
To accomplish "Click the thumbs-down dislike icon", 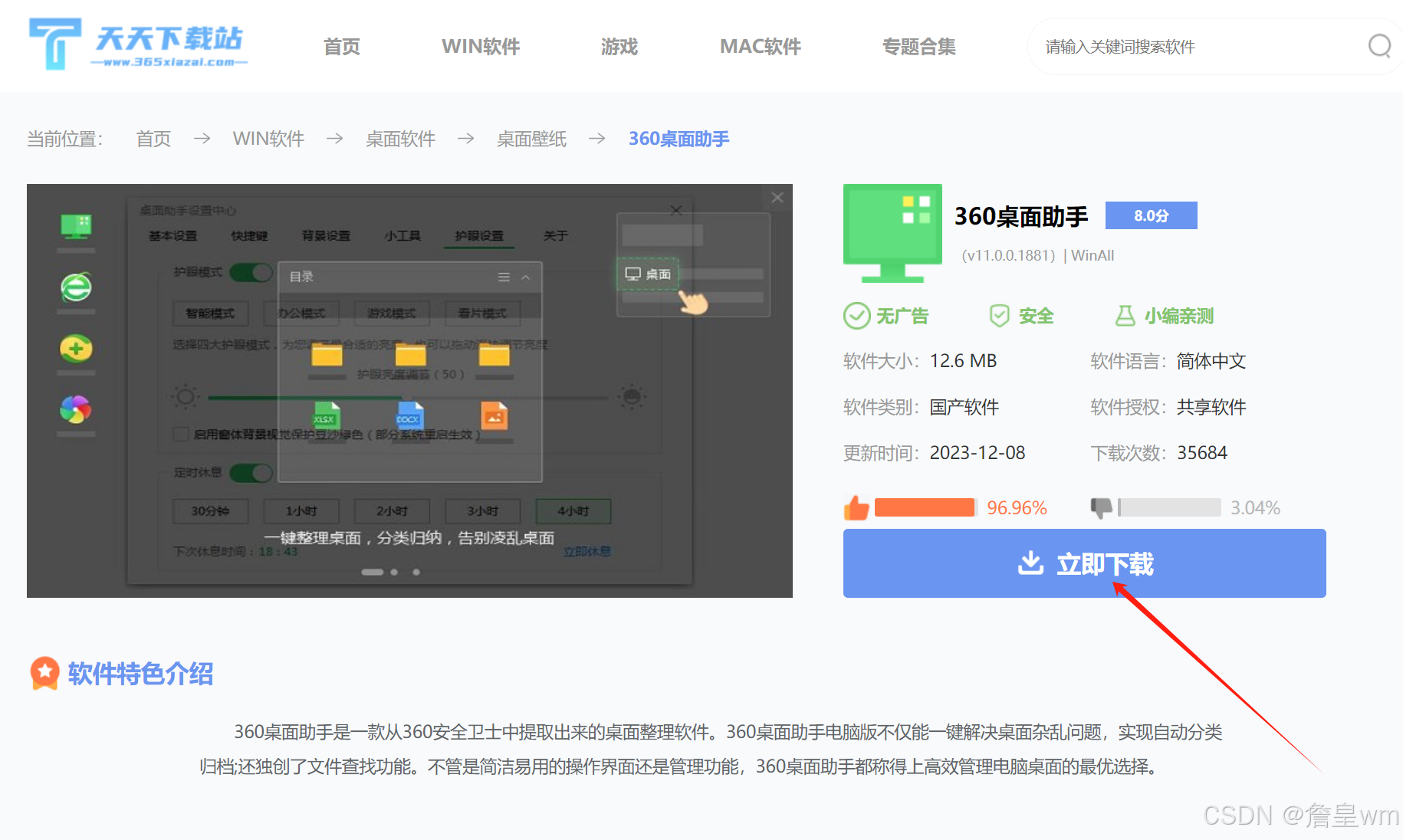I will [1102, 507].
